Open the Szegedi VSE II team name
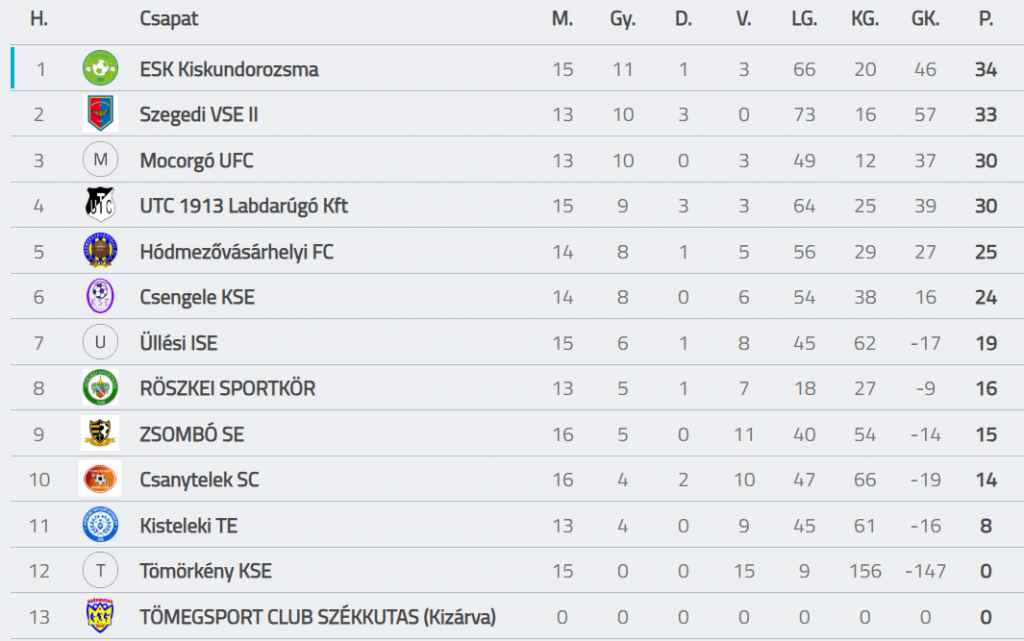The image size is (1024, 641). 199,114
